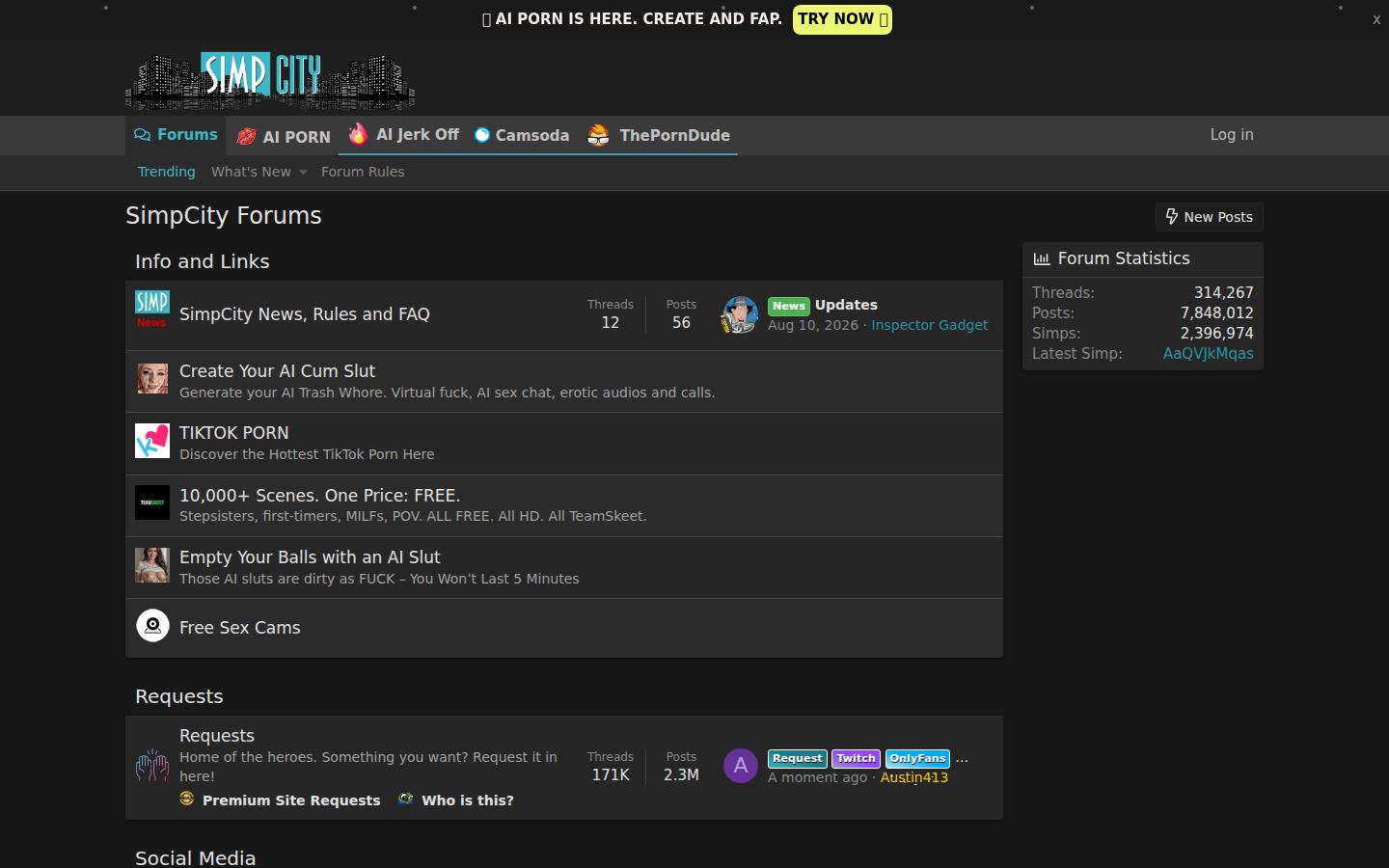This screenshot has width=1389, height=868.
Task: Open the Requests forum title
Action: tap(217, 736)
